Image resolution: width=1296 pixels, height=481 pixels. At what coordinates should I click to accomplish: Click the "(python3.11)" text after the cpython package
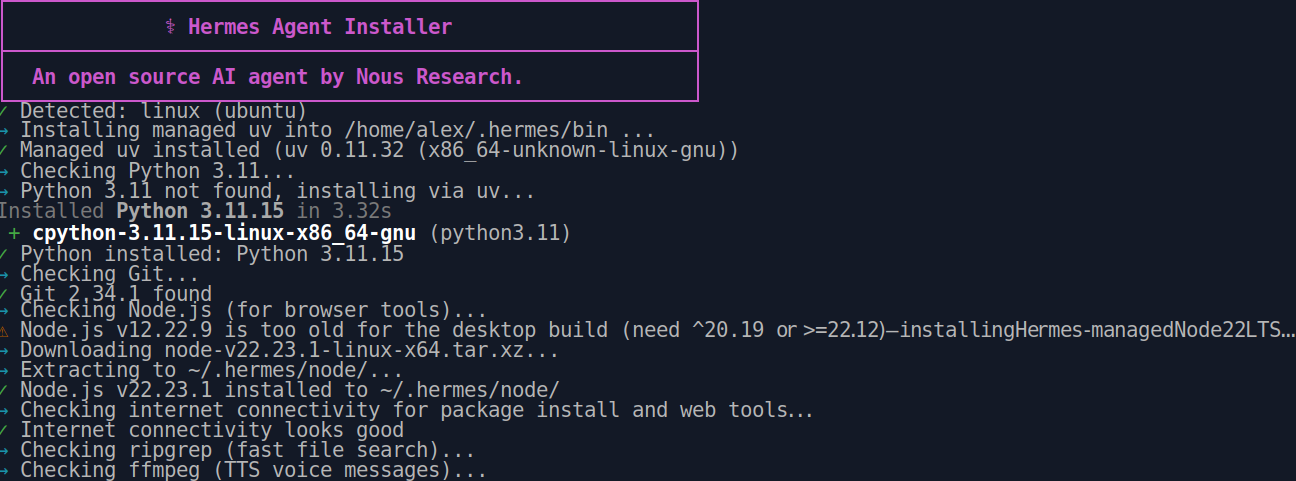click(500, 233)
